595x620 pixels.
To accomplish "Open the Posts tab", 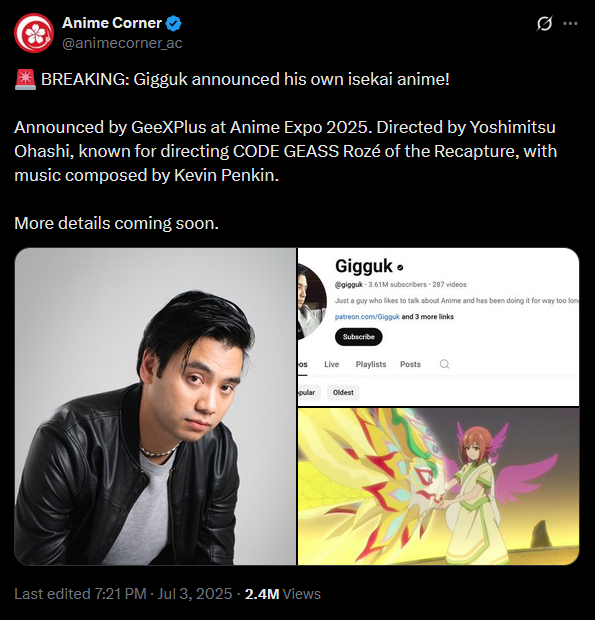I will [410, 364].
